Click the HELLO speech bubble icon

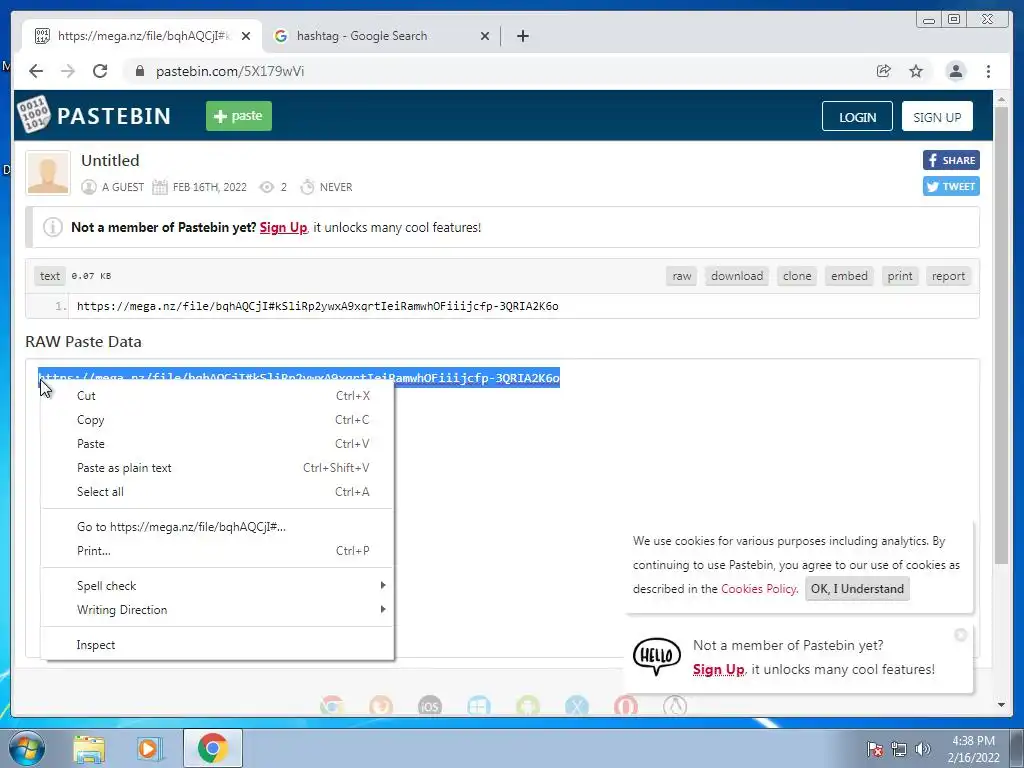(x=657, y=656)
